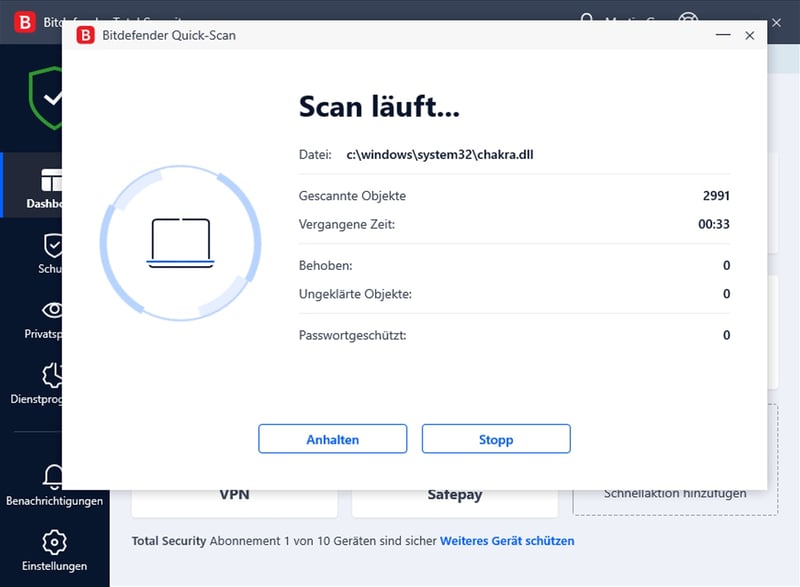Screen dimensions: 800x587
Task: Open Einstellungen gear icon in sidebar
Action: tap(54, 542)
